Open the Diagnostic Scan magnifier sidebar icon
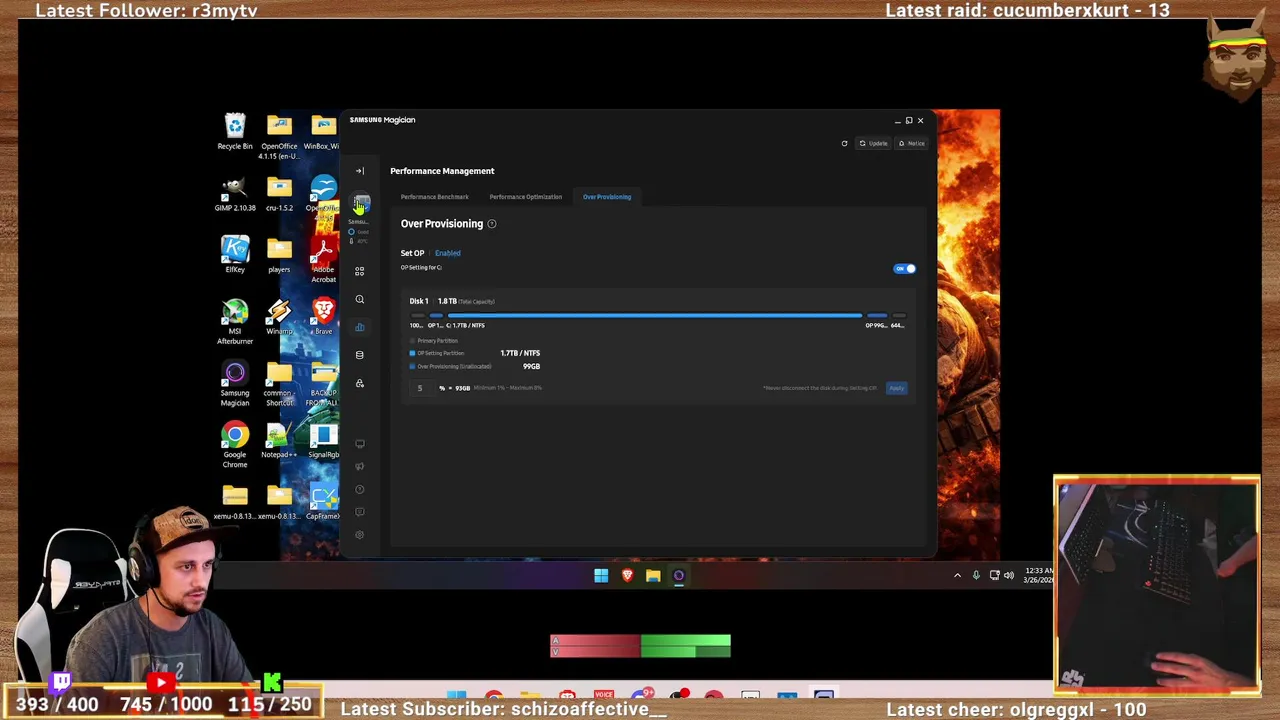1280x720 pixels. [x=360, y=299]
